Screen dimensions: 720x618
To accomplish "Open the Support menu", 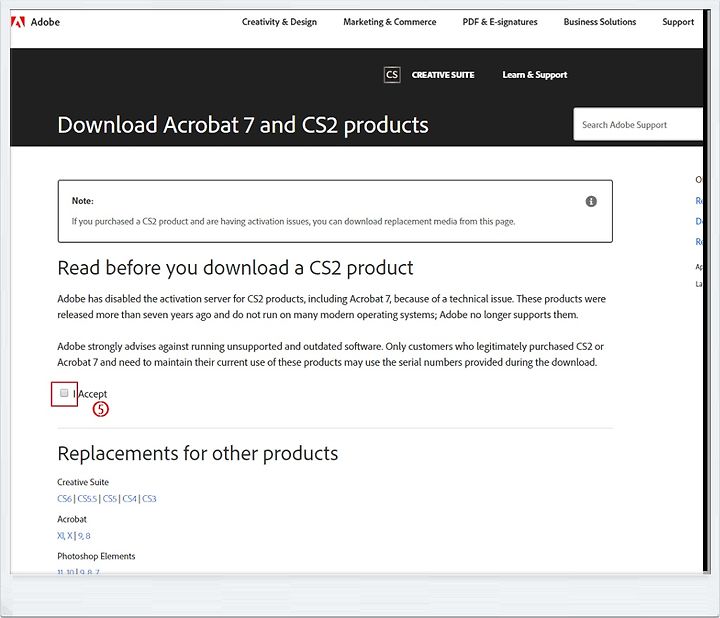I will point(678,22).
